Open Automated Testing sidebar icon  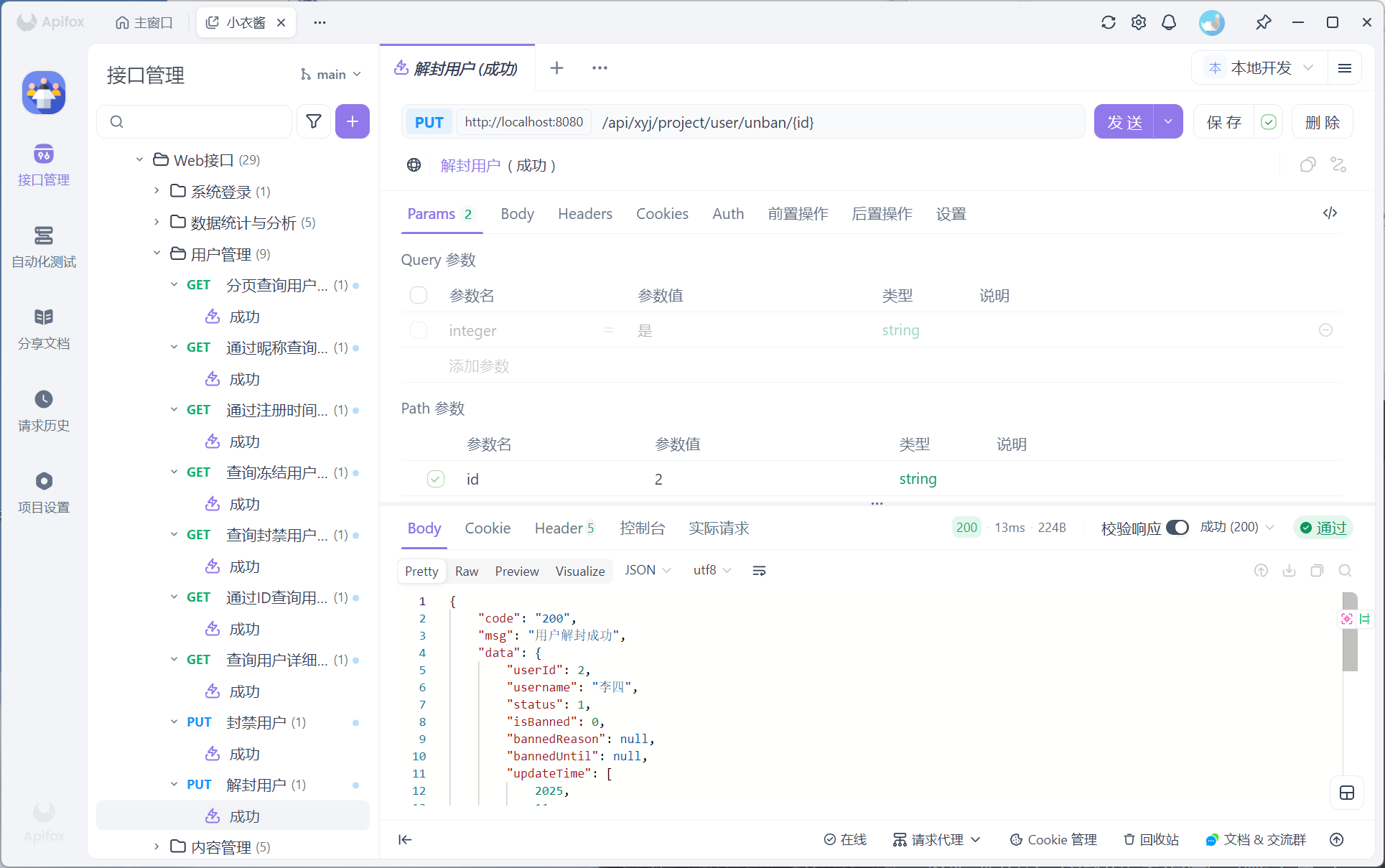pyautogui.click(x=43, y=247)
